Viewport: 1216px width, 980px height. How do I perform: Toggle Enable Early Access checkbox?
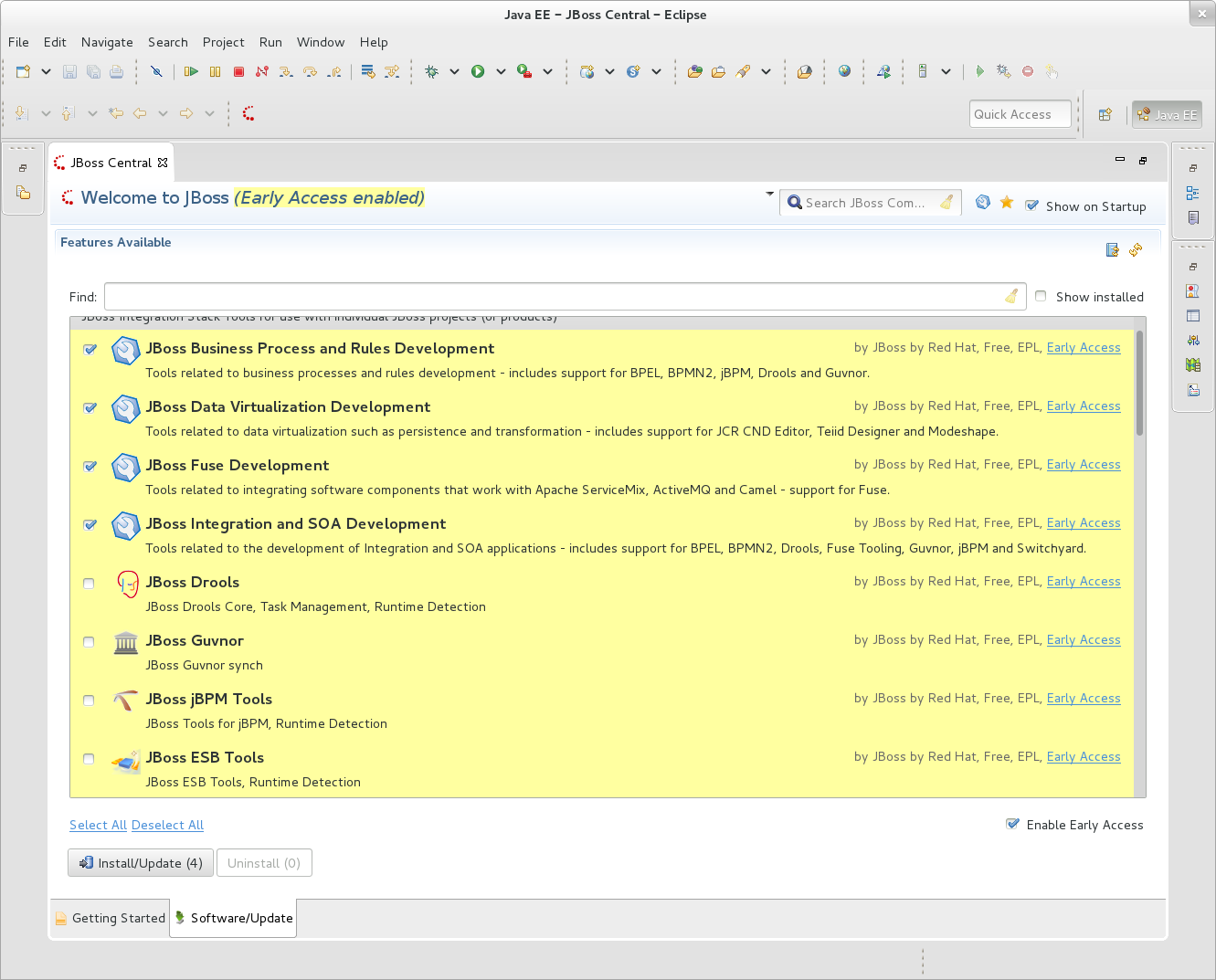[x=1012, y=824]
